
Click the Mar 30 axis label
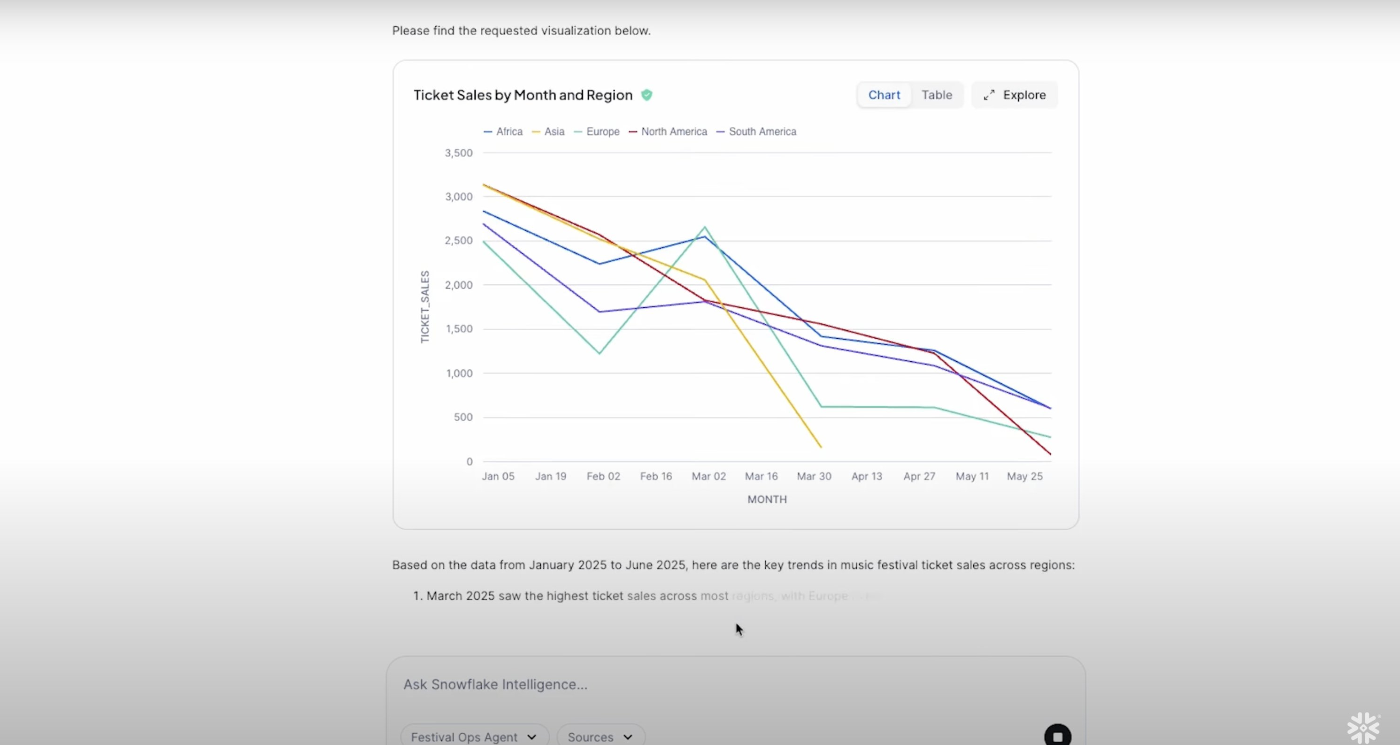click(814, 477)
